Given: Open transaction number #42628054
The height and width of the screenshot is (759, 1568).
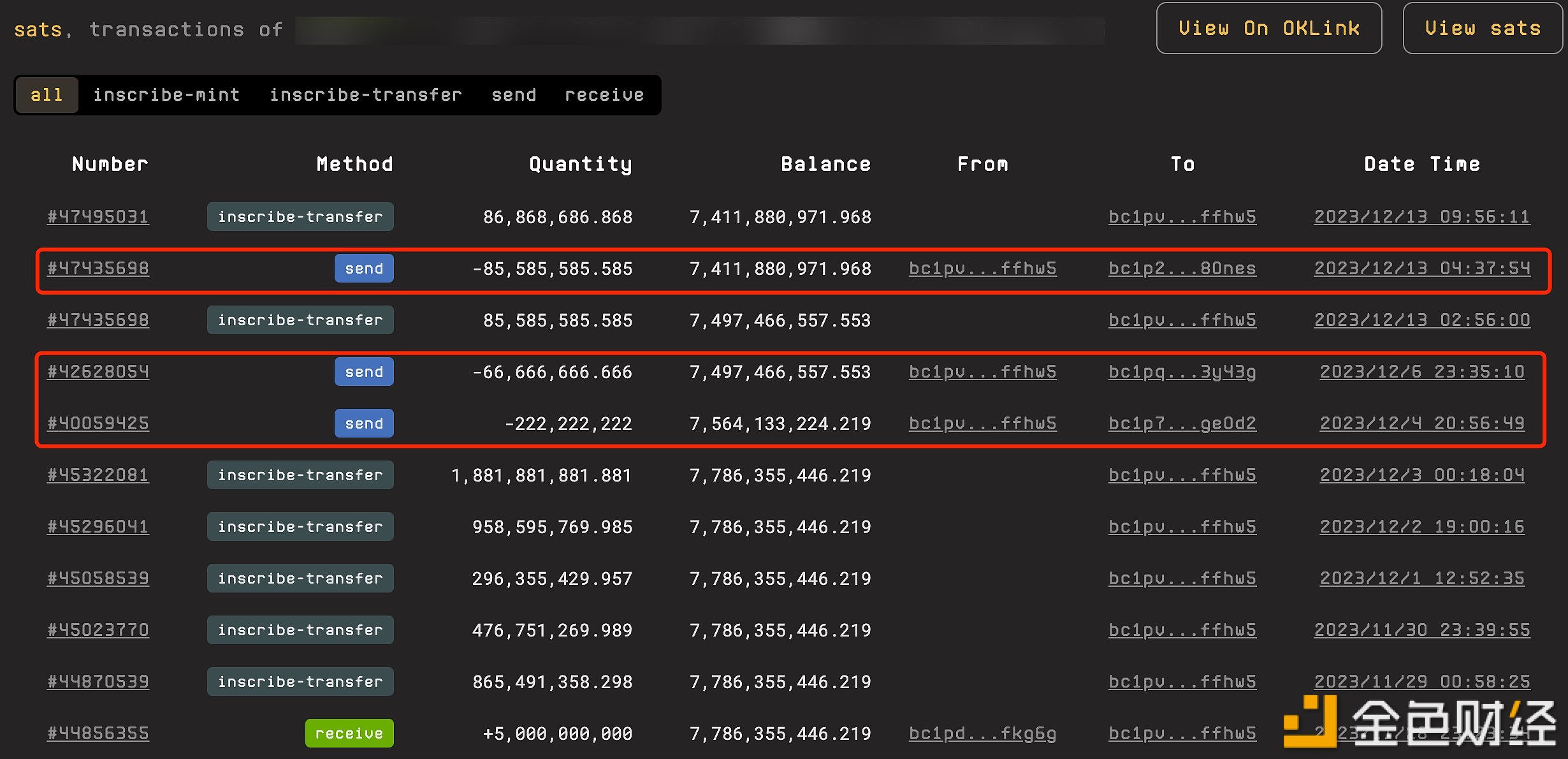Looking at the screenshot, I should (x=98, y=372).
